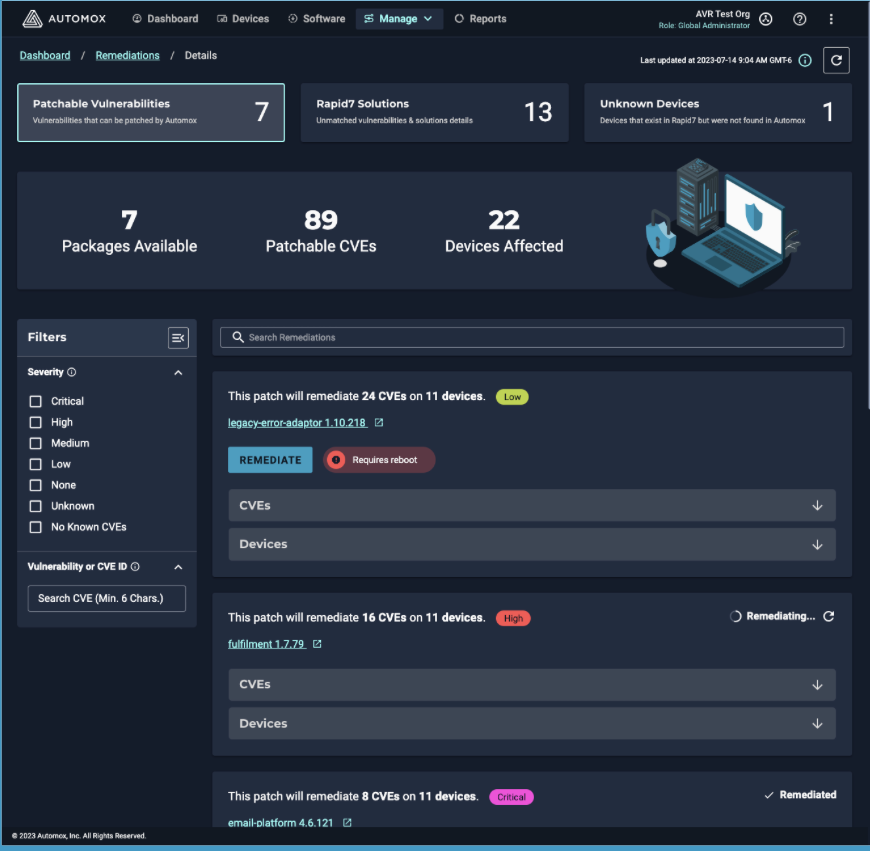This screenshot has width=870, height=851.
Task: Open the three-dot more options menu
Action: [x=831, y=19]
